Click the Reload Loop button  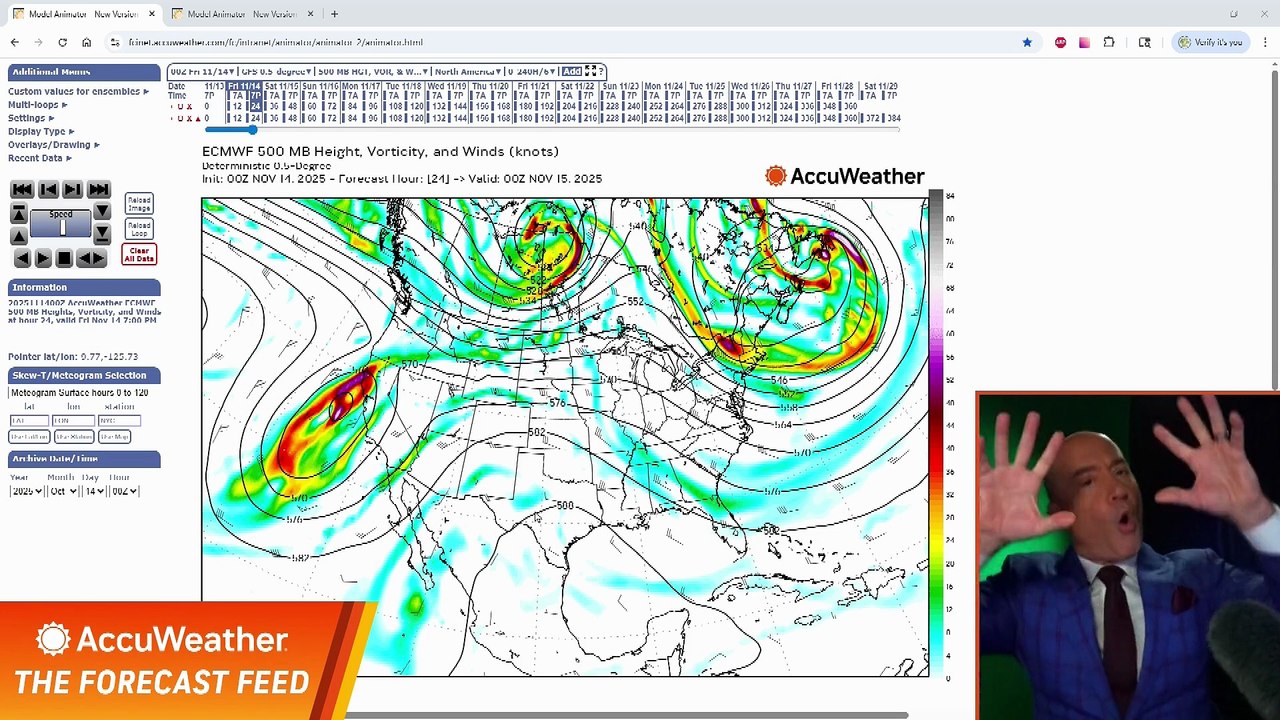pos(139,229)
